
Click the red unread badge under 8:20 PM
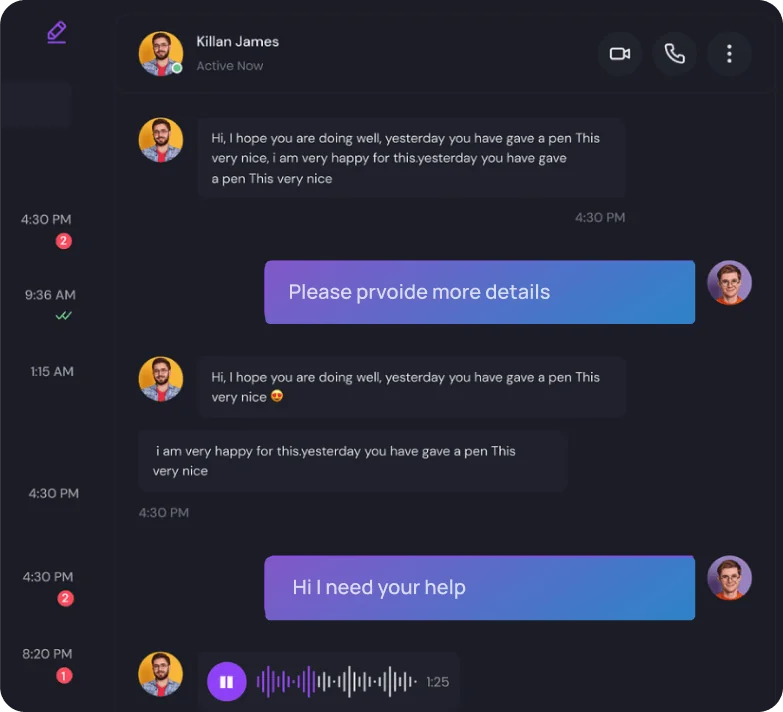pyautogui.click(x=64, y=676)
